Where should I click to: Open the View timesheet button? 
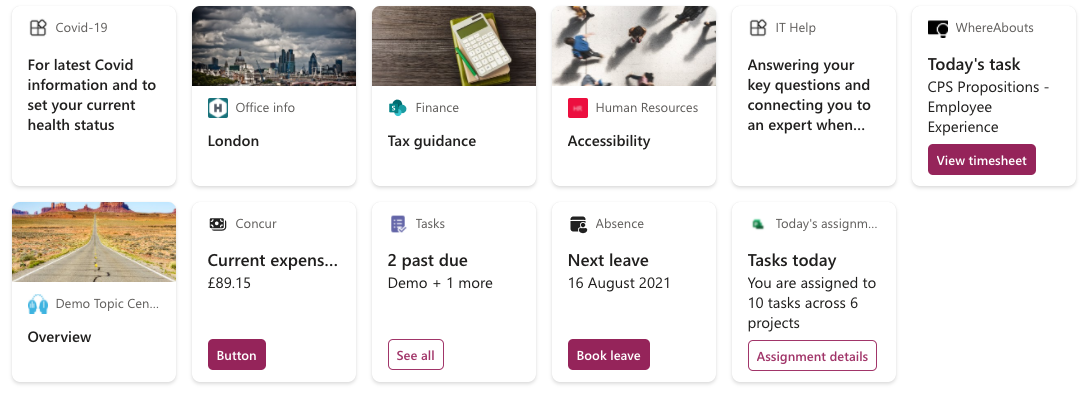(982, 159)
